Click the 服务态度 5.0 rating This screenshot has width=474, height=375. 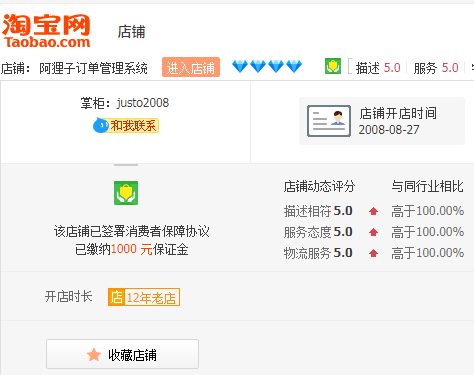click(318, 232)
